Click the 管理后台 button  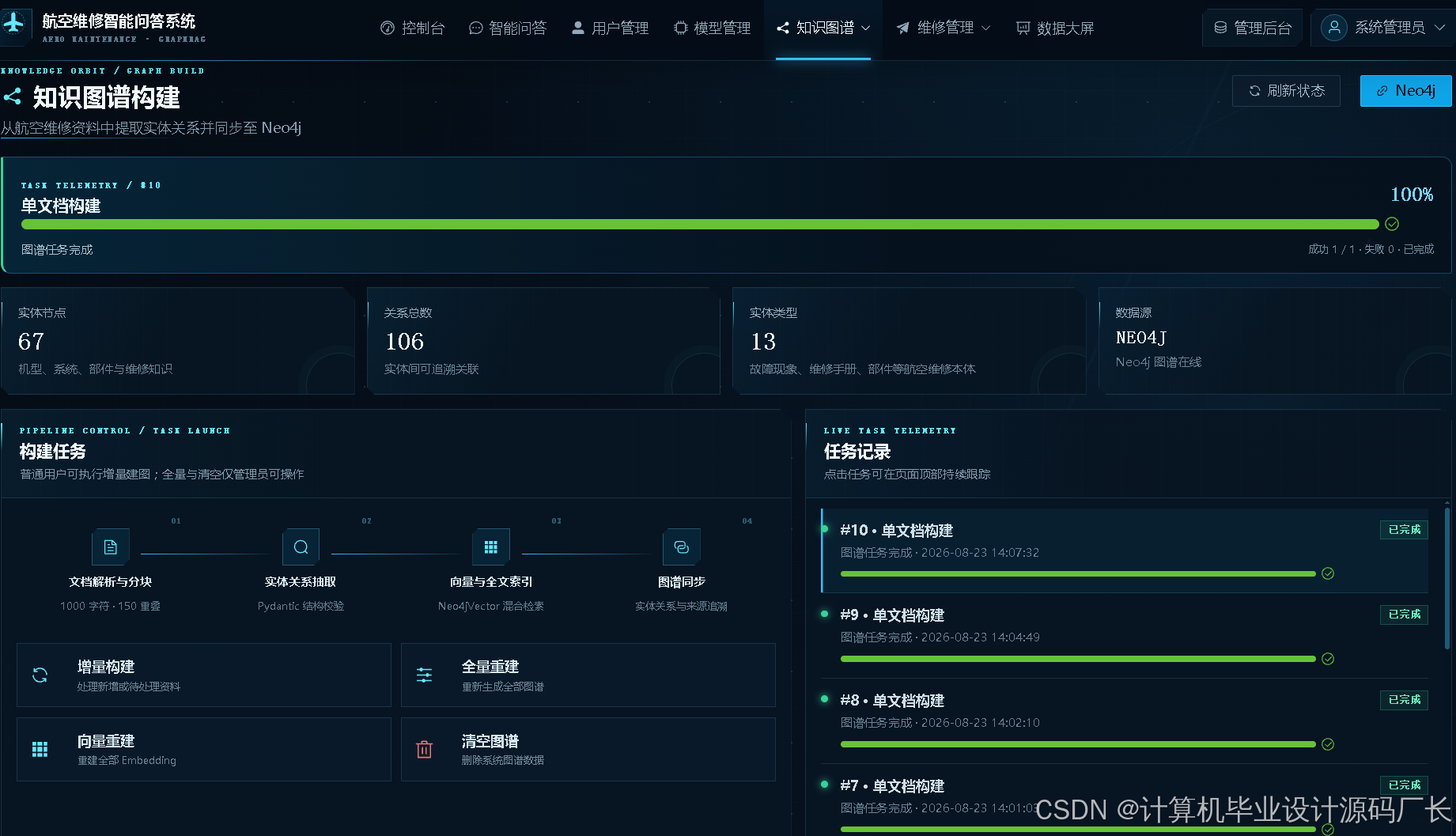click(x=1253, y=28)
